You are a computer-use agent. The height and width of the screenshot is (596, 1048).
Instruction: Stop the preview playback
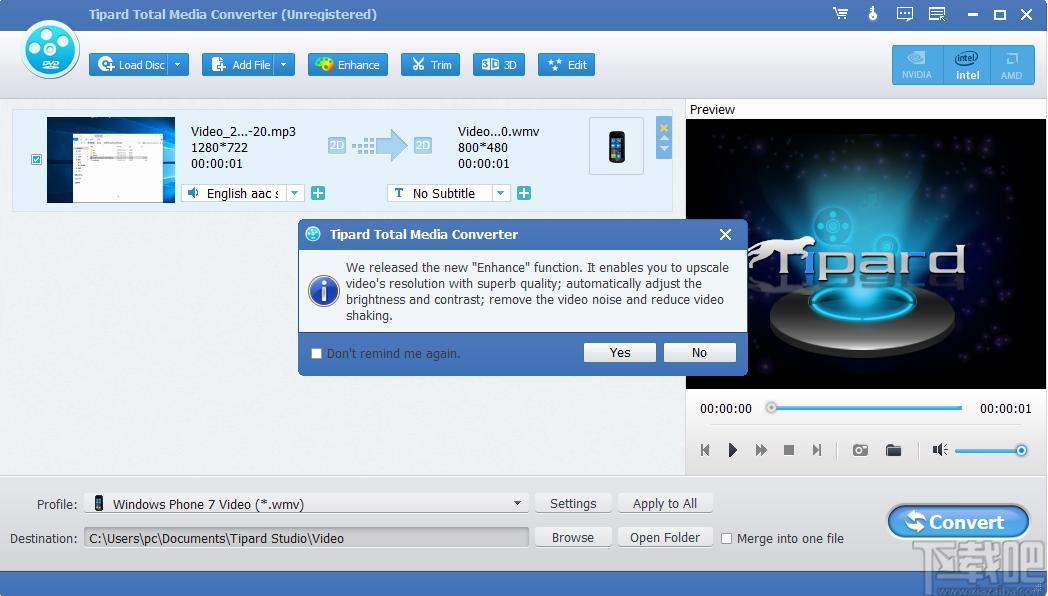coord(789,450)
